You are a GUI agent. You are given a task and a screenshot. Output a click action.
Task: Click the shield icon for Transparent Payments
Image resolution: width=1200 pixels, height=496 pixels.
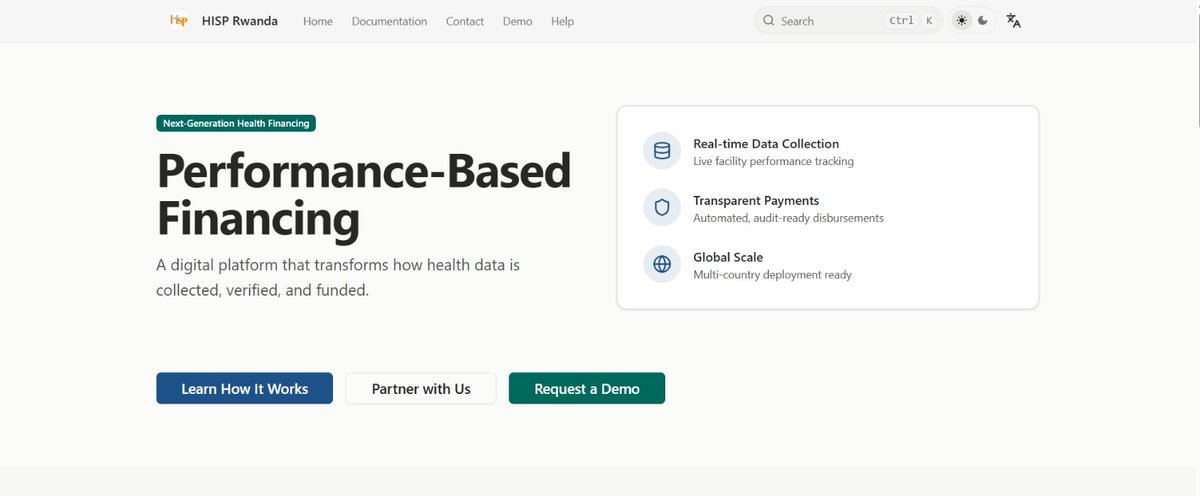point(662,208)
